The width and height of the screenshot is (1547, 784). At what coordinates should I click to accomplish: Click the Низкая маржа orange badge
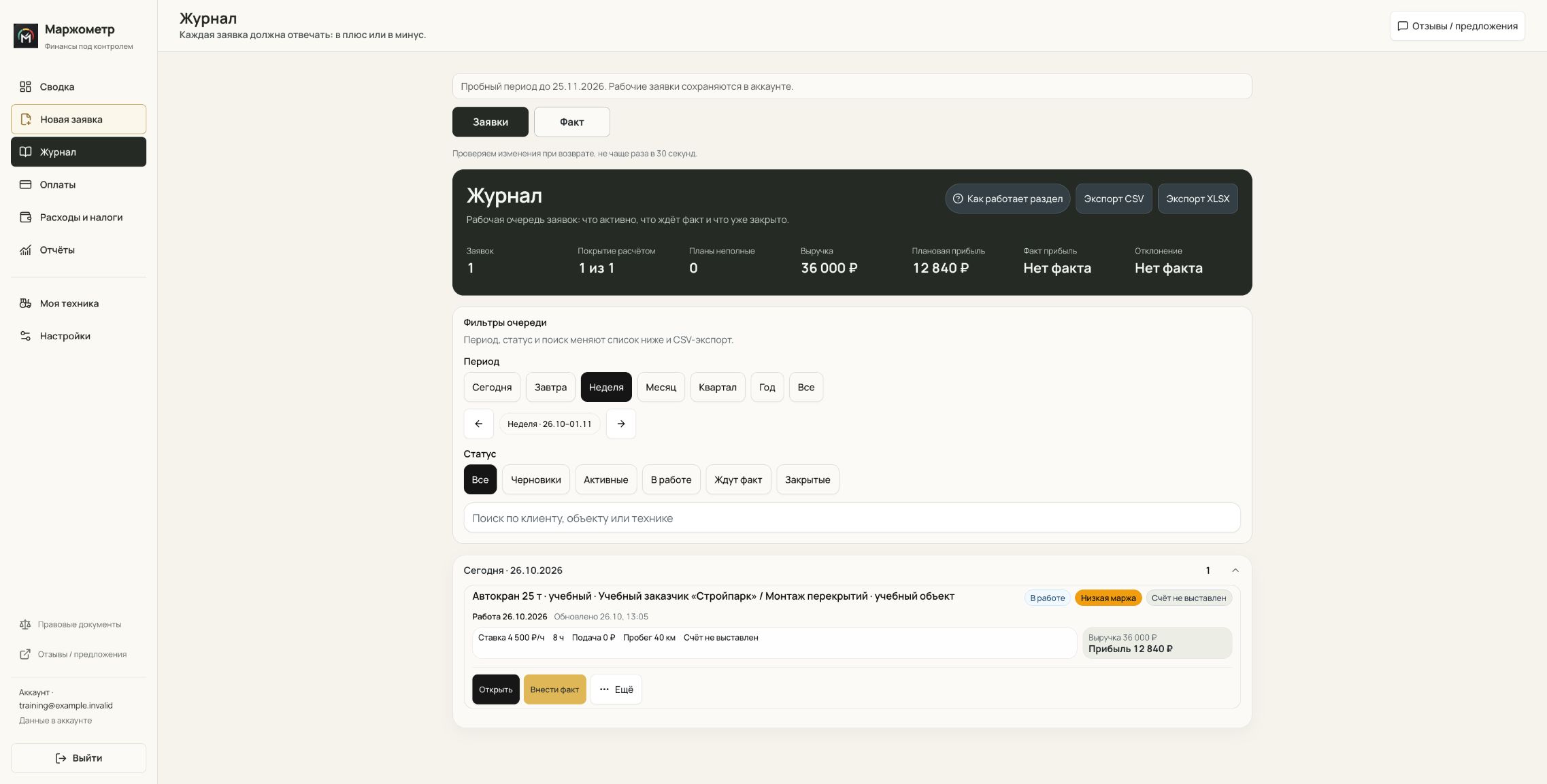coord(1108,598)
